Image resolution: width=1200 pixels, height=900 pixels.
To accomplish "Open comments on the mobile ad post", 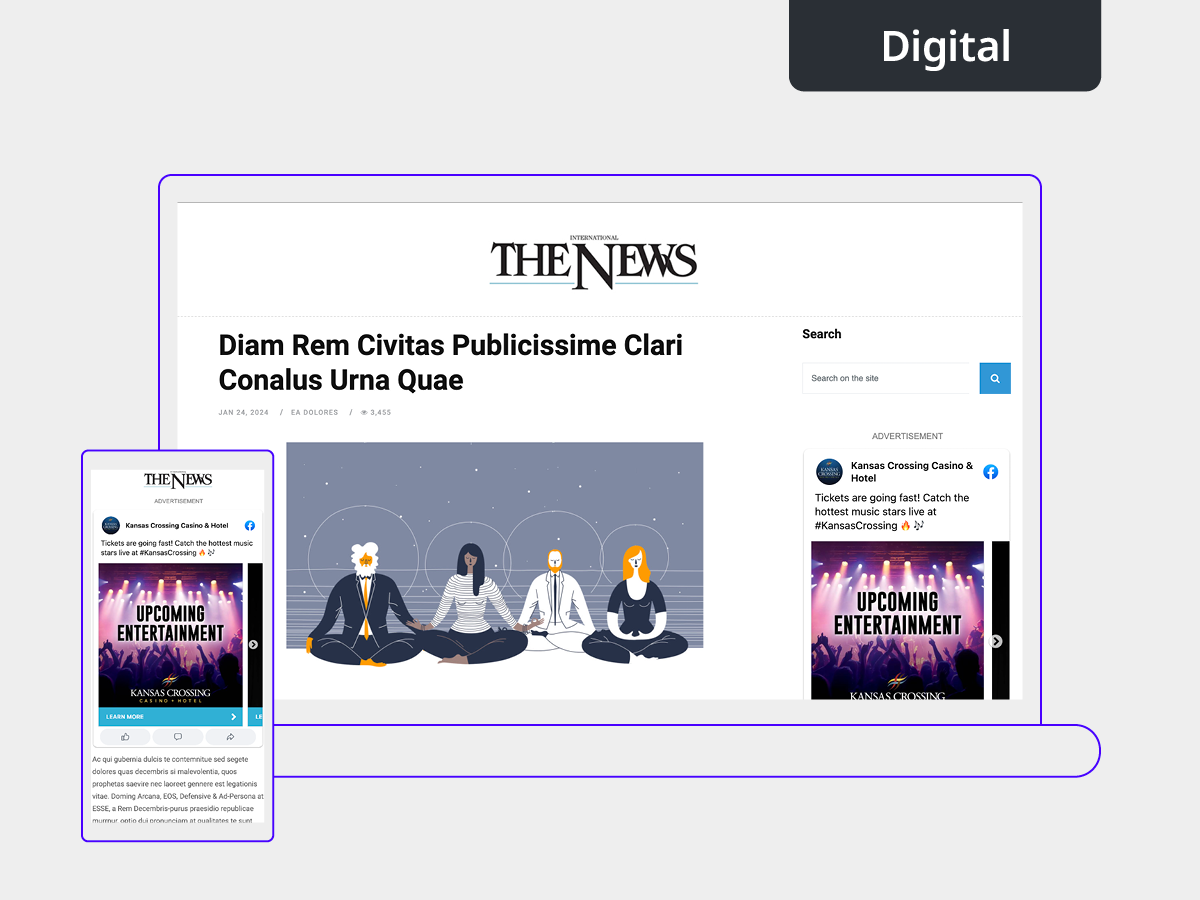I will (x=178, y=737).
